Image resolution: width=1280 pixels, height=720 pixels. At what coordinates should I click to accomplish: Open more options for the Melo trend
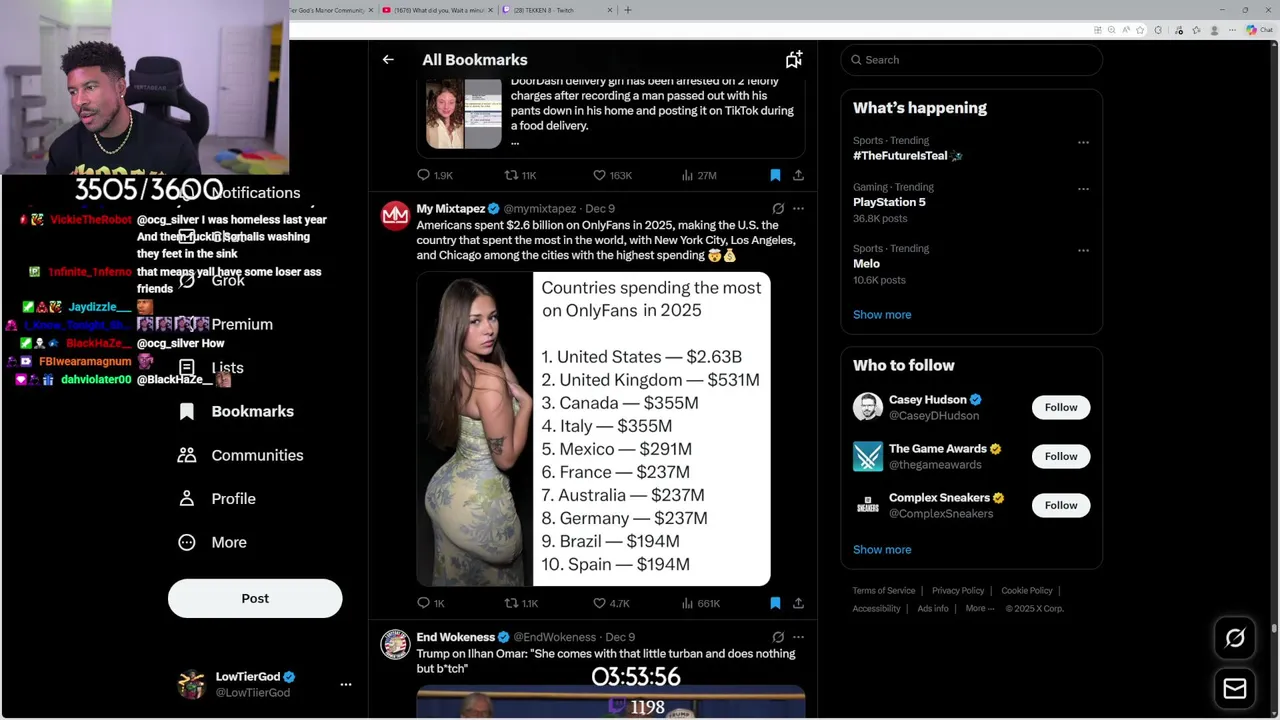(x=1083, y=250)
